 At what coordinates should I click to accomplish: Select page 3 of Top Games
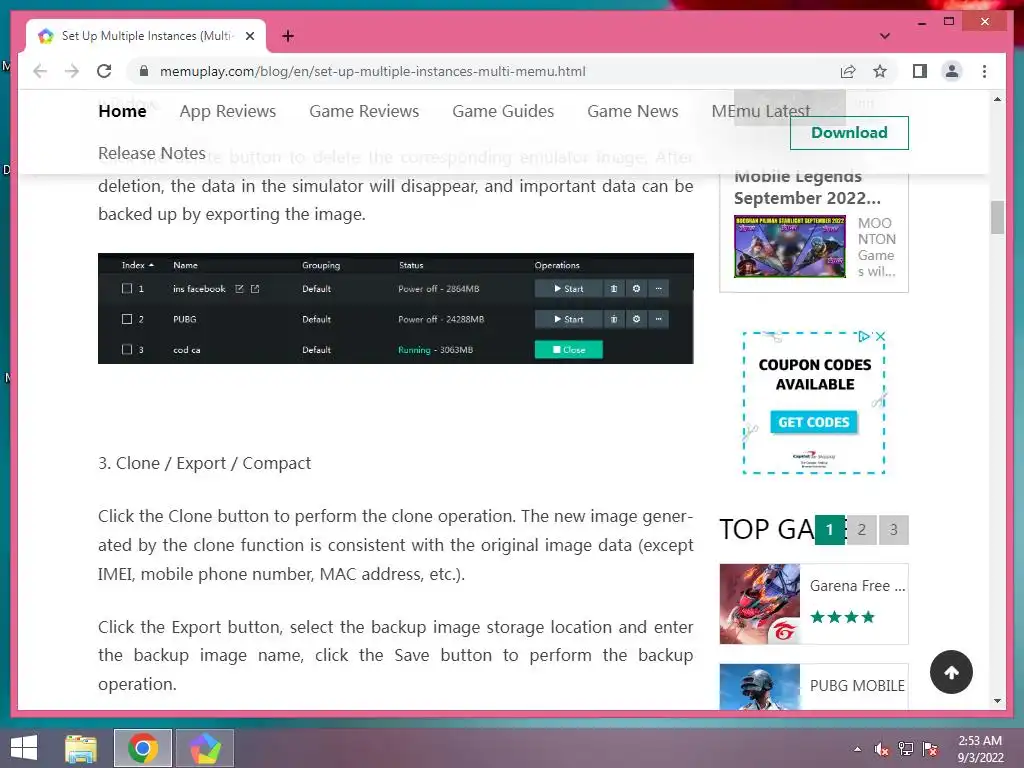pyautogui.click(x=893, y=530)
